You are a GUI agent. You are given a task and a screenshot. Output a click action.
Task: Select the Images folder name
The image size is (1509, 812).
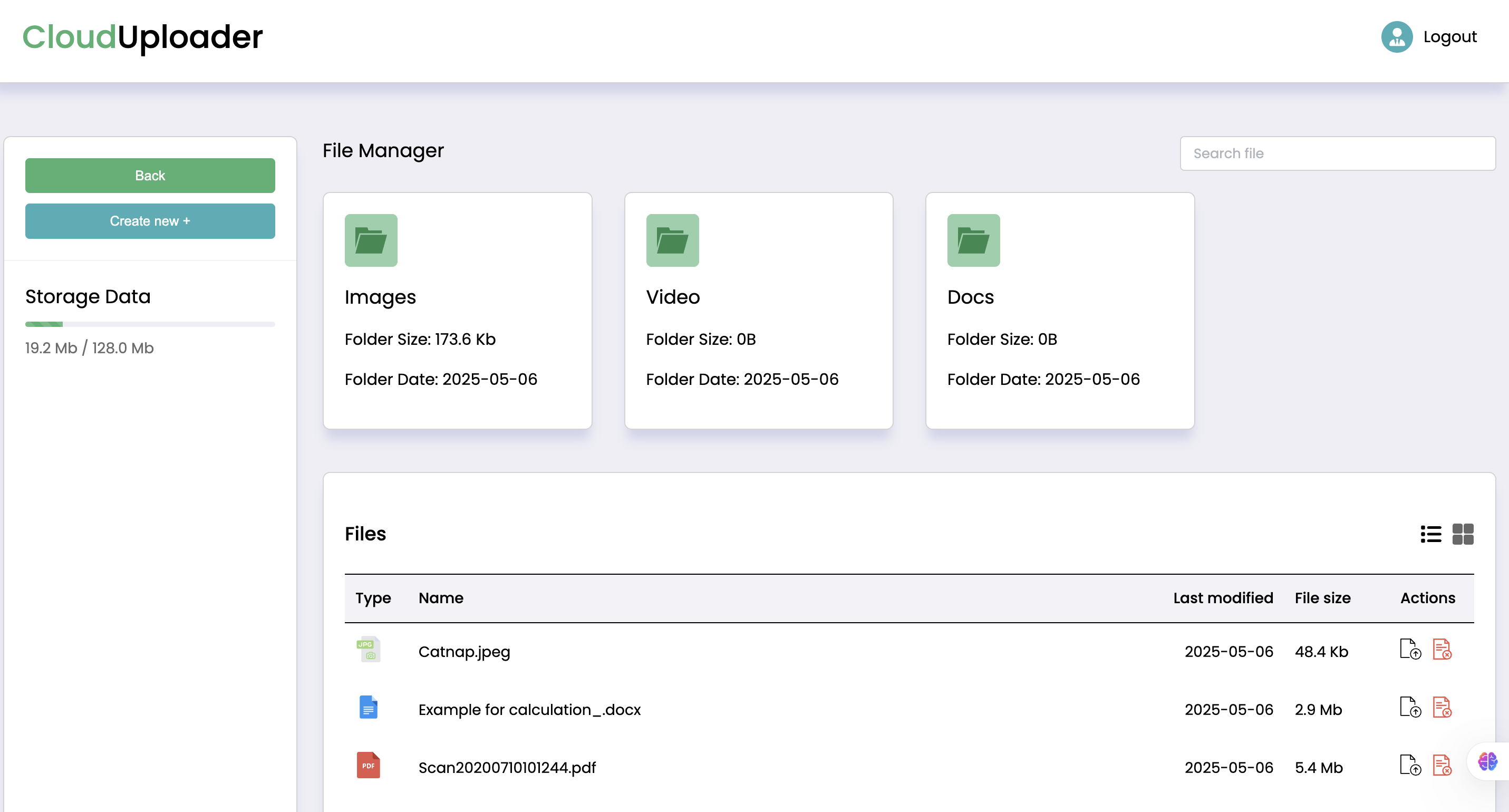(x=380, y=297)
